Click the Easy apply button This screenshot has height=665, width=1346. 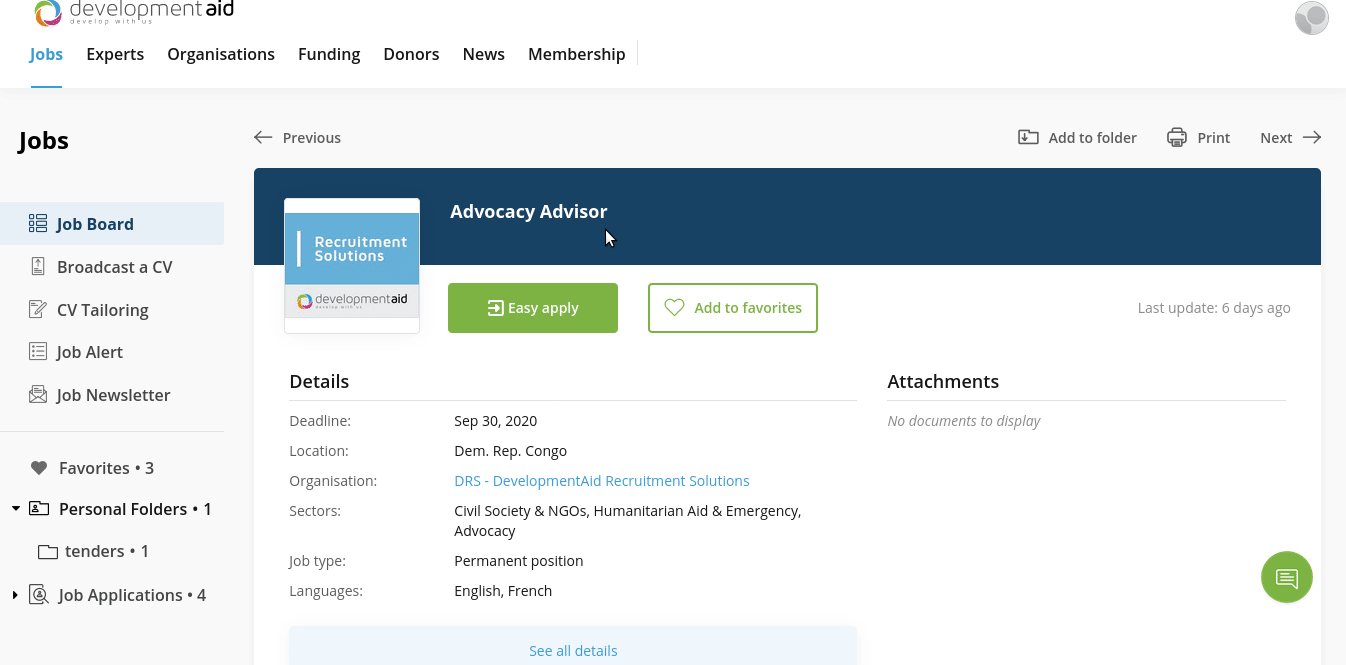[533, 308]
